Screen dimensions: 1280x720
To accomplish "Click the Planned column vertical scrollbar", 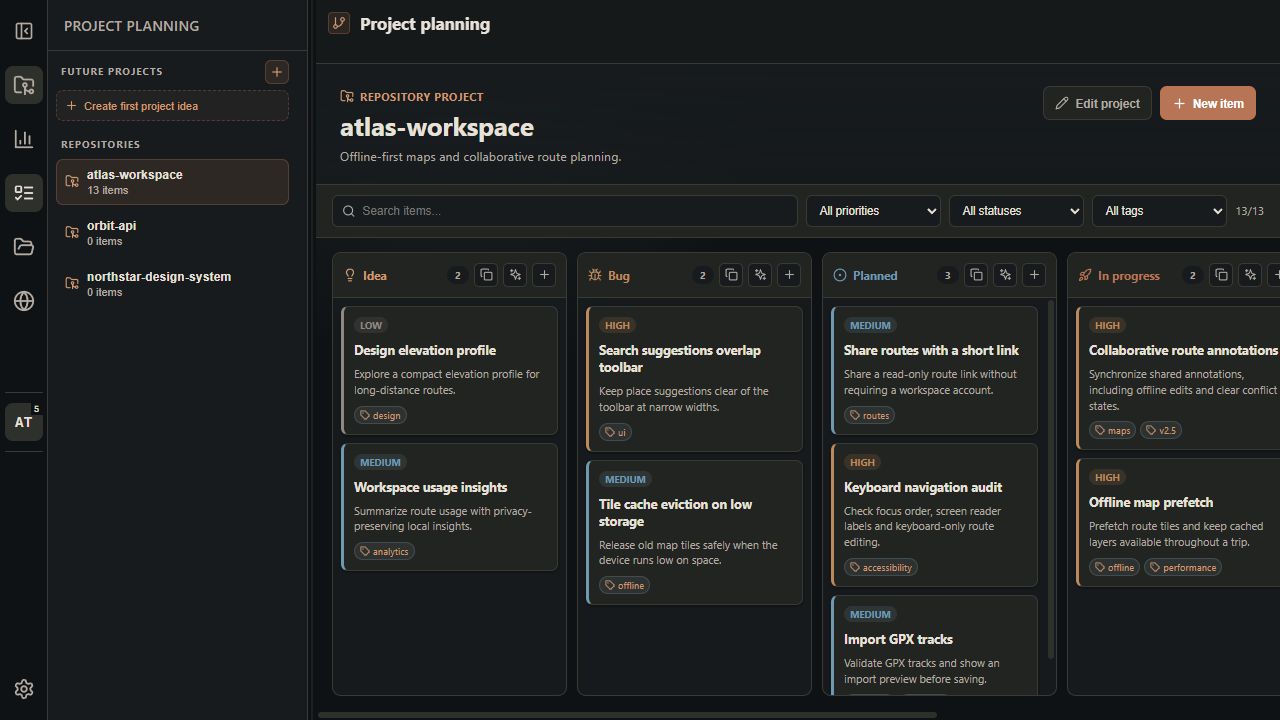I will [1051, 480].
